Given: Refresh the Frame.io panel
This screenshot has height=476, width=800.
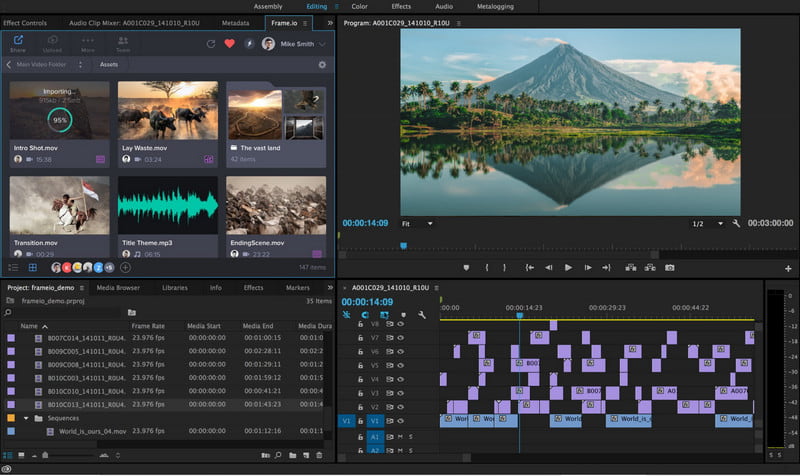Looking at the screenshot, I should (x=211, y=44).
